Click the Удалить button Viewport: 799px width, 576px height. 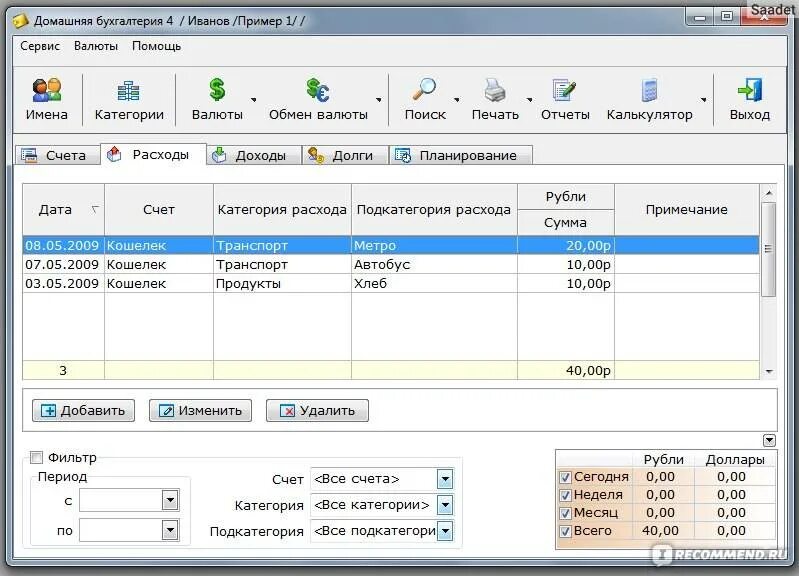point(317,410)
